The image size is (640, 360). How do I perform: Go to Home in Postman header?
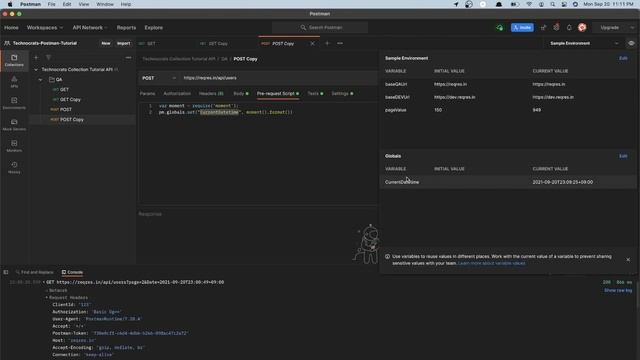click(x=11, y=27)
